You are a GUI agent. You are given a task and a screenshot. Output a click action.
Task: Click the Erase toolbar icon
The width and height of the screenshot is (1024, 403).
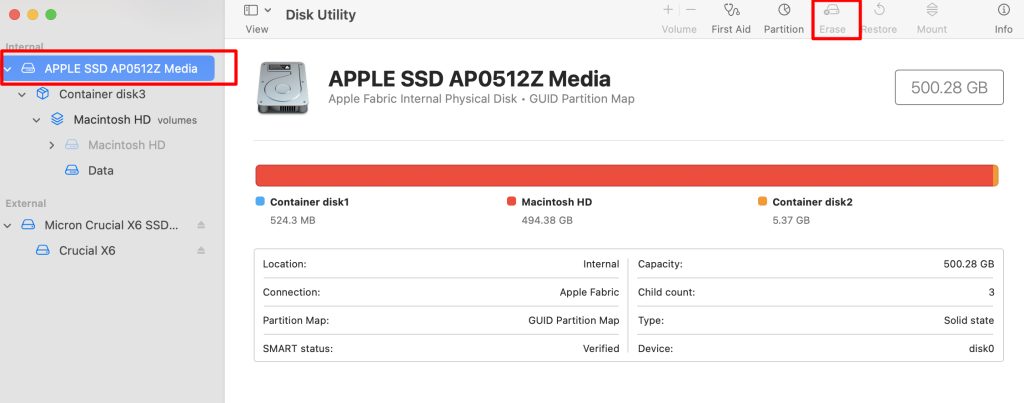point(831,10)
